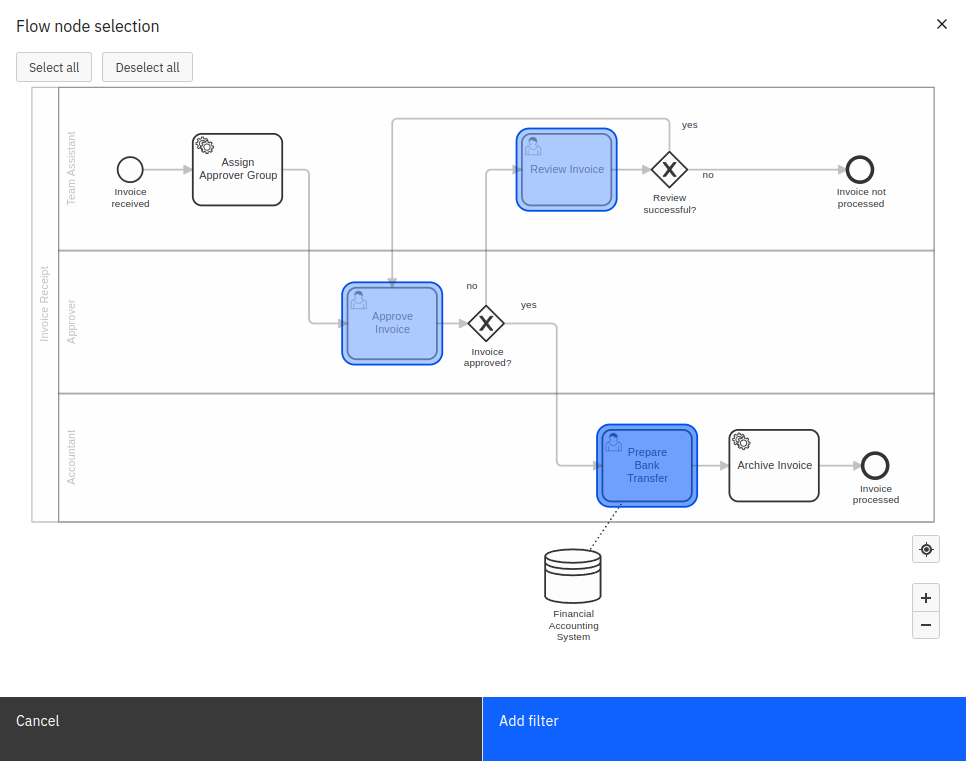966x761 pixels.
Task: Select the Invoice approved? gateway
Action: click(x=487, y=323)
